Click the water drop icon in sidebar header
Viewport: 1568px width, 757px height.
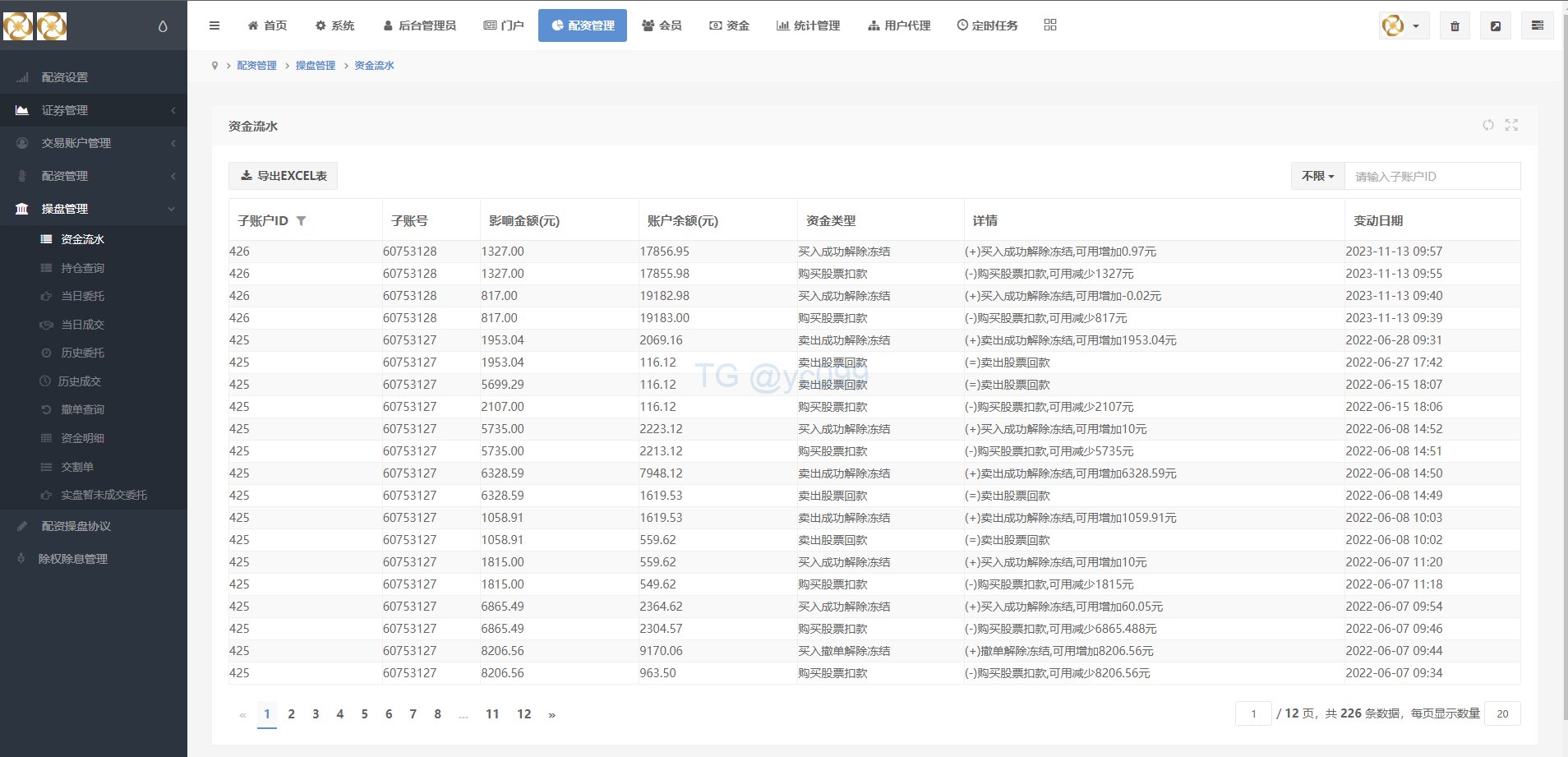pos(163,26)
